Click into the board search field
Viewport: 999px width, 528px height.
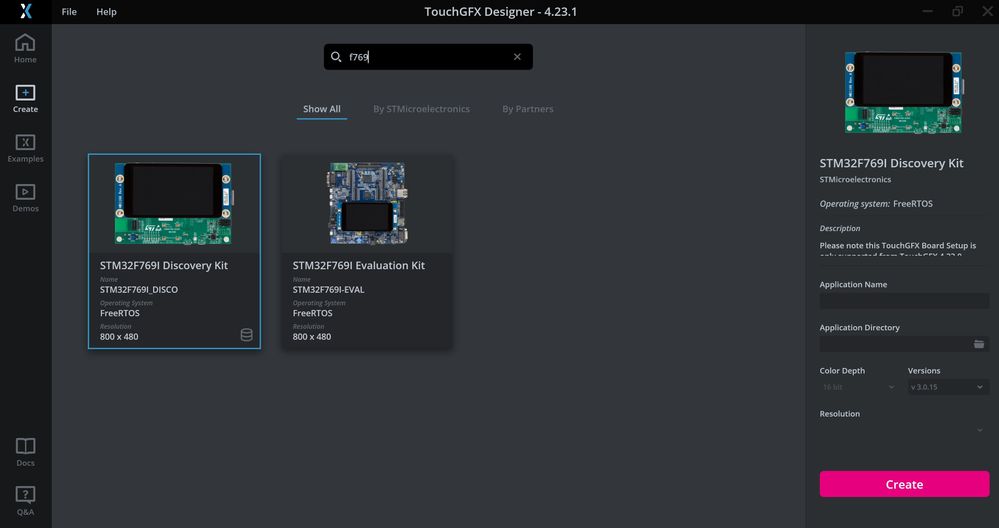[428, 57]
